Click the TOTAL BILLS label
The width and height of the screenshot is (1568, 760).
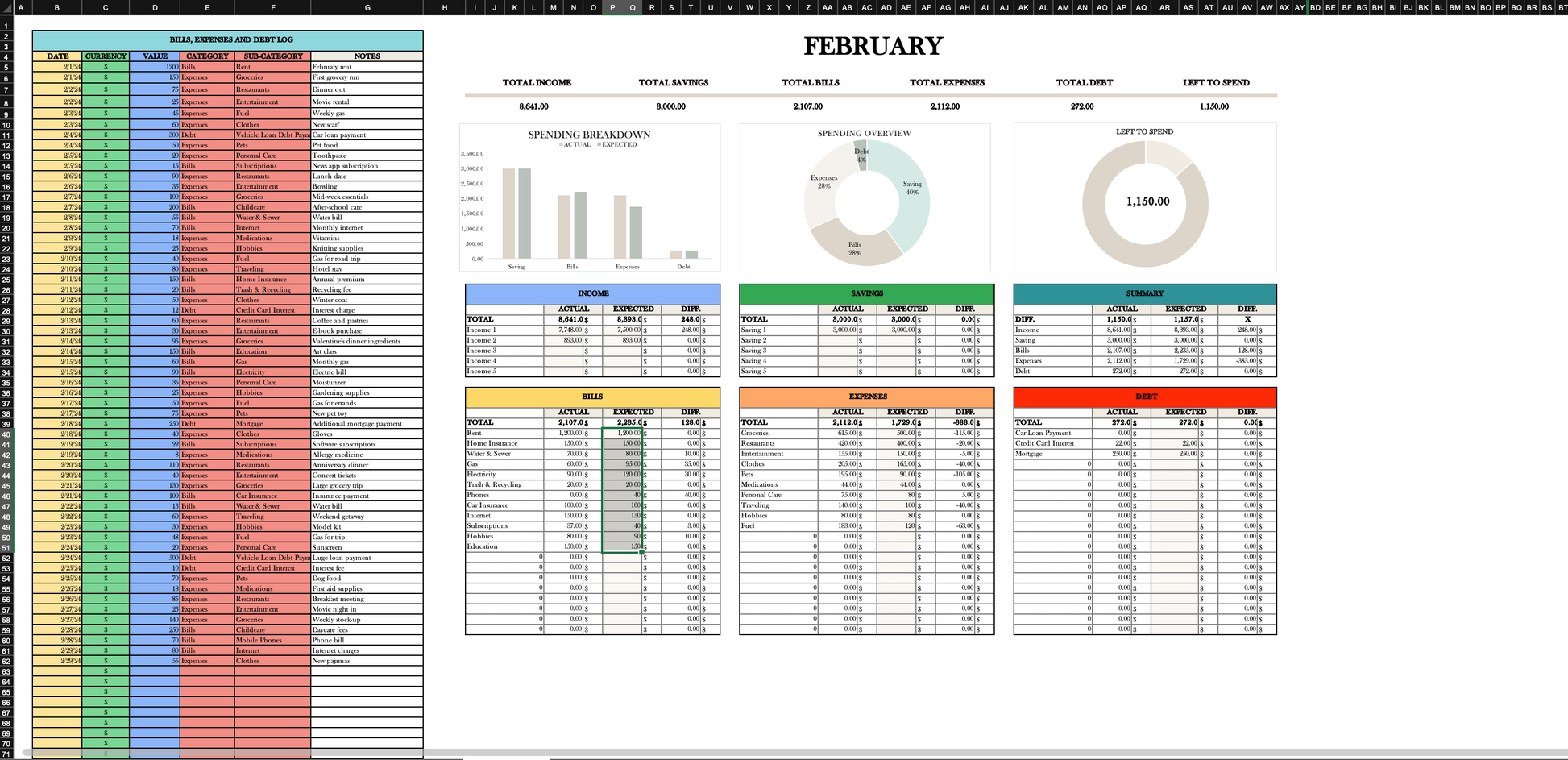coord(810,83)
